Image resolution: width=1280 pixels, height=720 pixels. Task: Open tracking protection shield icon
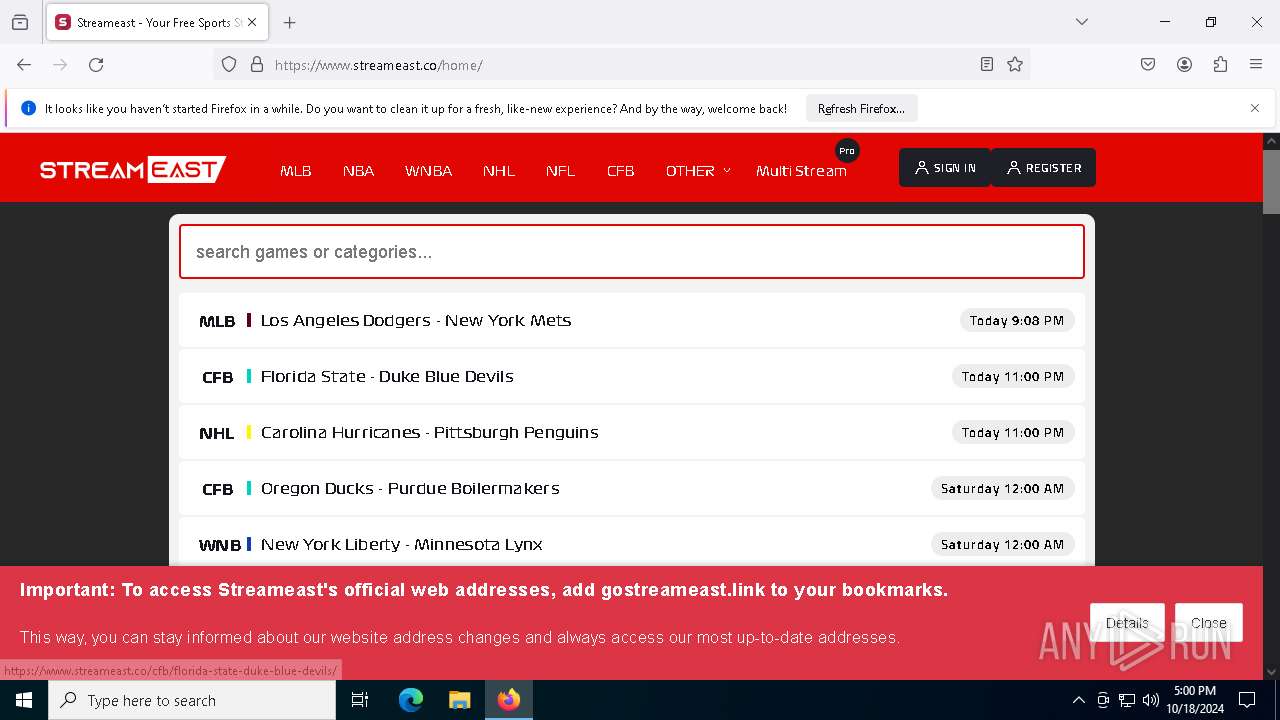229,65
